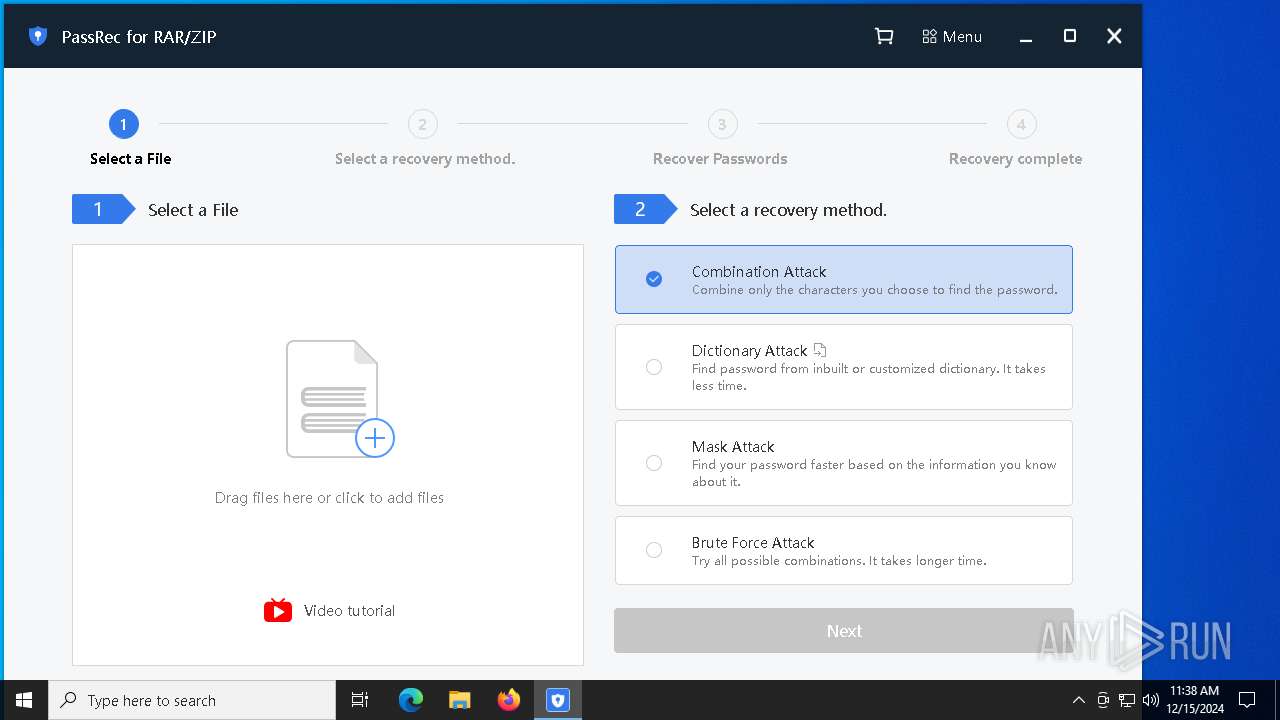The width and height of the screenshot is (1280, 720).
Task: Click step 1 circle Select a File
Action: [x=123, y=124]
